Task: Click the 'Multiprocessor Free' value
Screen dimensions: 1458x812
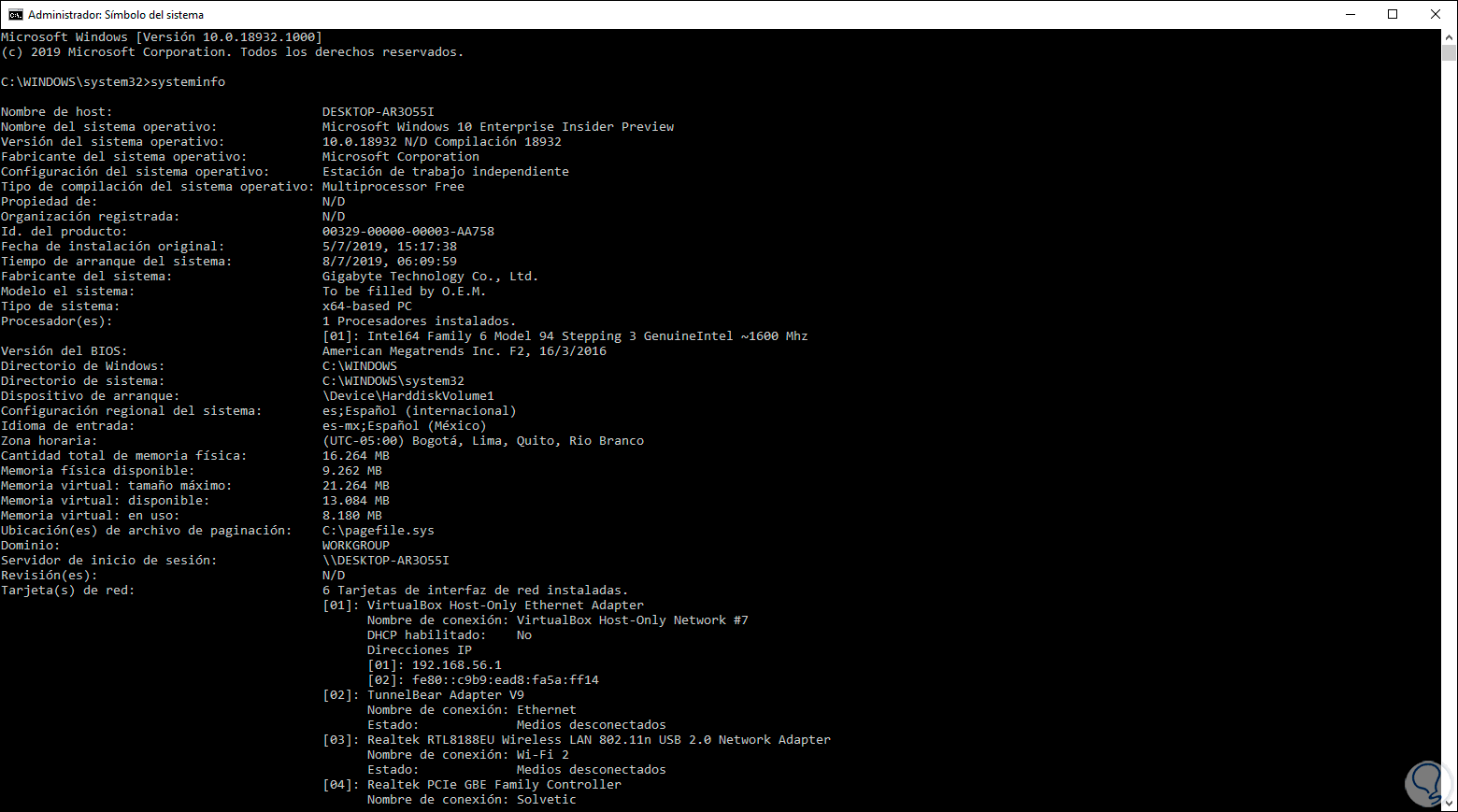Action: (x=393, y=187)
